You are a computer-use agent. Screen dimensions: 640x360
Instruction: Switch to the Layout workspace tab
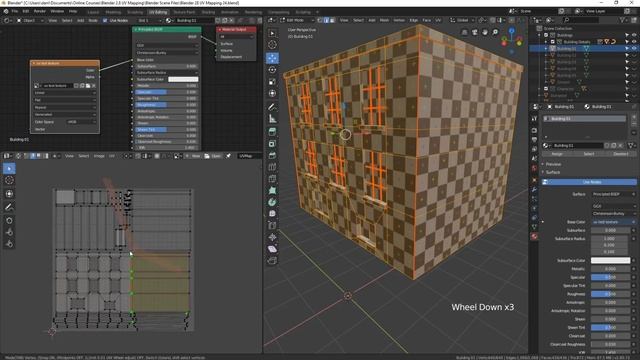point(93,12)
